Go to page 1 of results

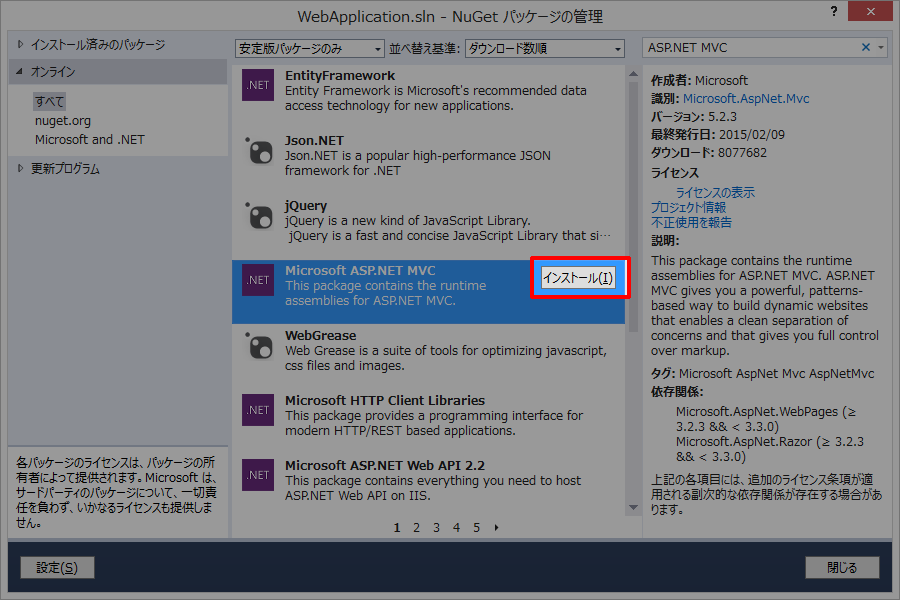pyautogui.click(x=397, y=528)
